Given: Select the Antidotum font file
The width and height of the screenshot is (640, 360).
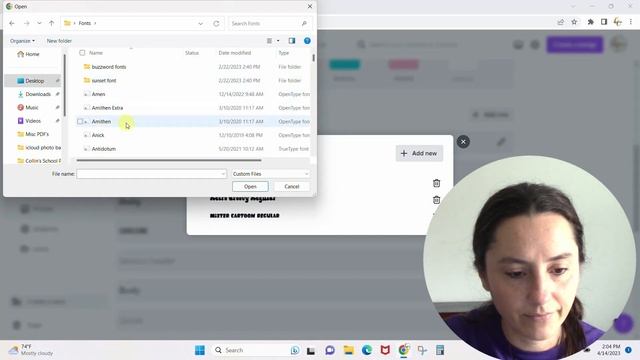Looking at the screenshot, I should (x=104, y=149).
